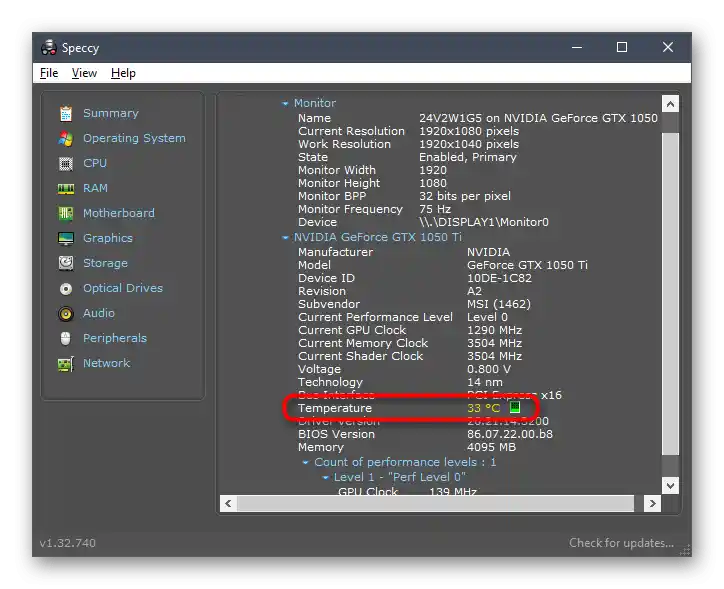The height and width of the screenshot is (589, 724).
Task: Select the Technology 14 nm row
Action: click(x=400, y=382)
